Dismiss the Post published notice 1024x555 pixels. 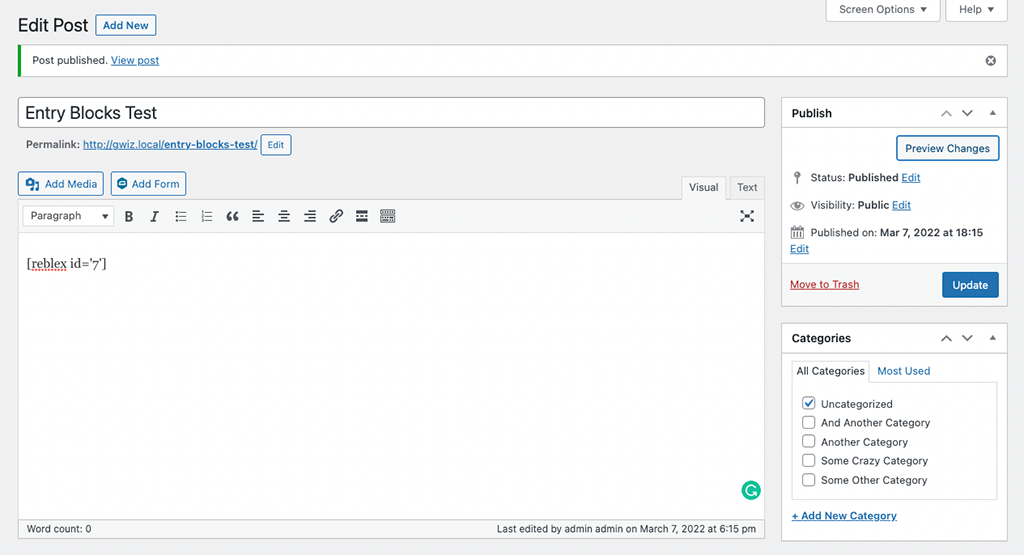991,61
